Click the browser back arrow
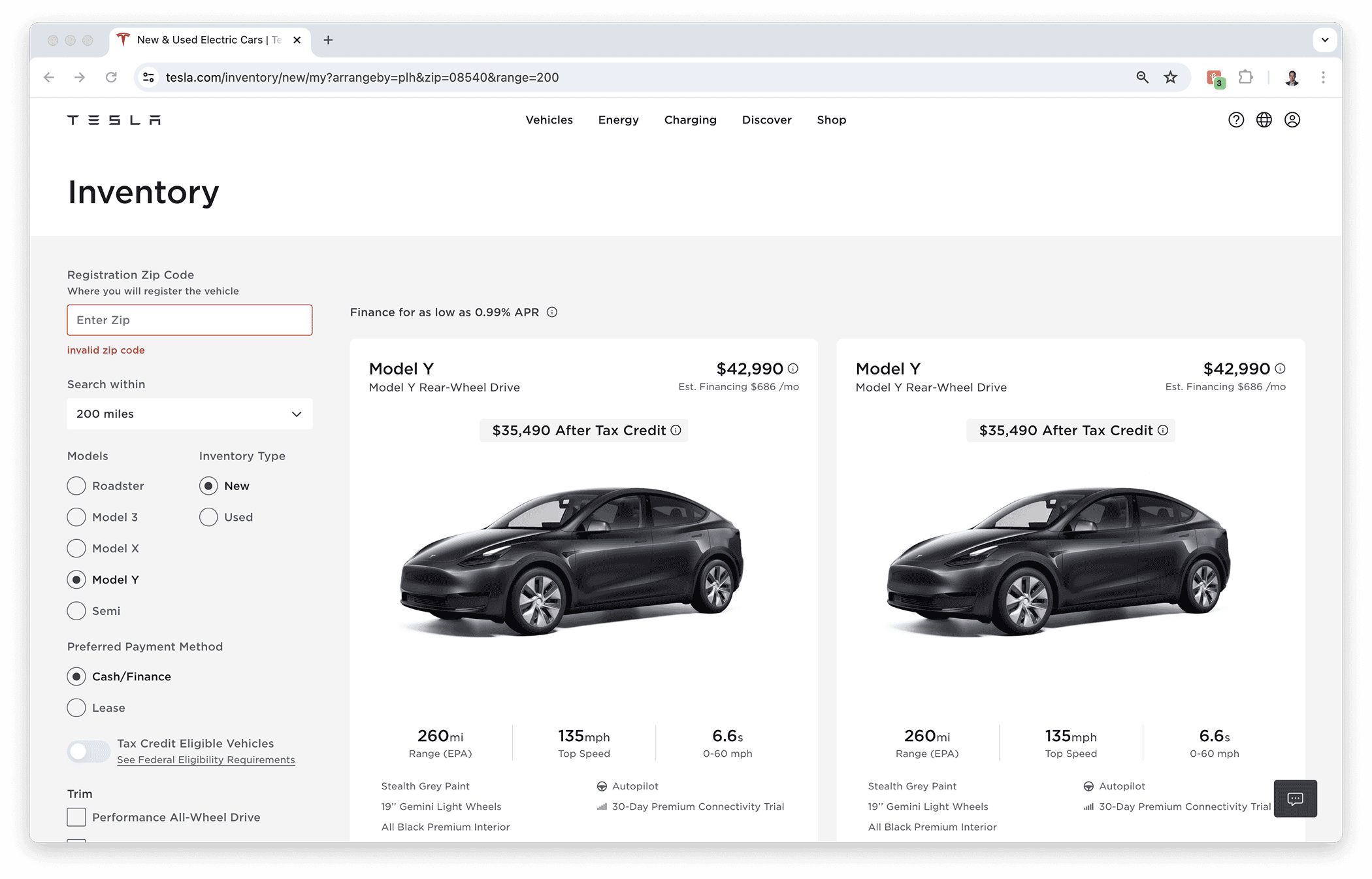Viewport: 1372px width, 879px height. (49, 77)
